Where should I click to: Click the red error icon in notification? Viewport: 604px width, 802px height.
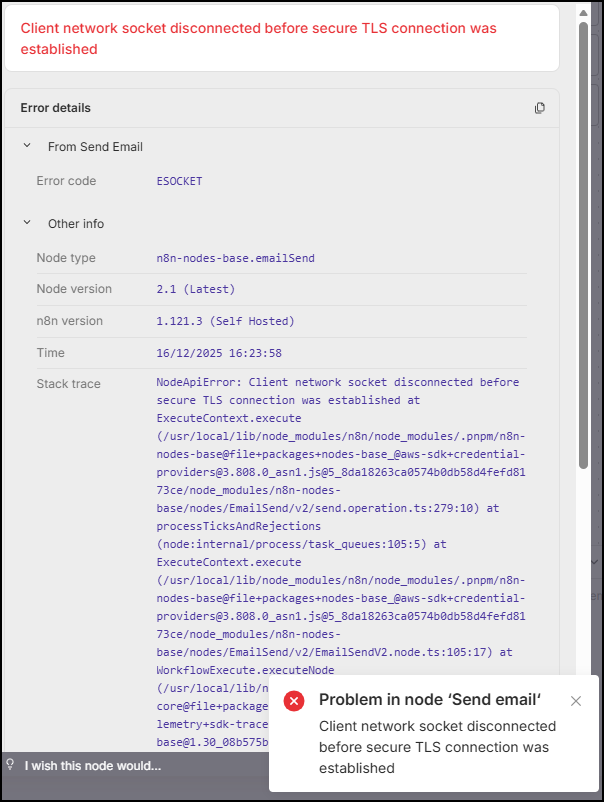pyautogui.click(x=294, y=701)
